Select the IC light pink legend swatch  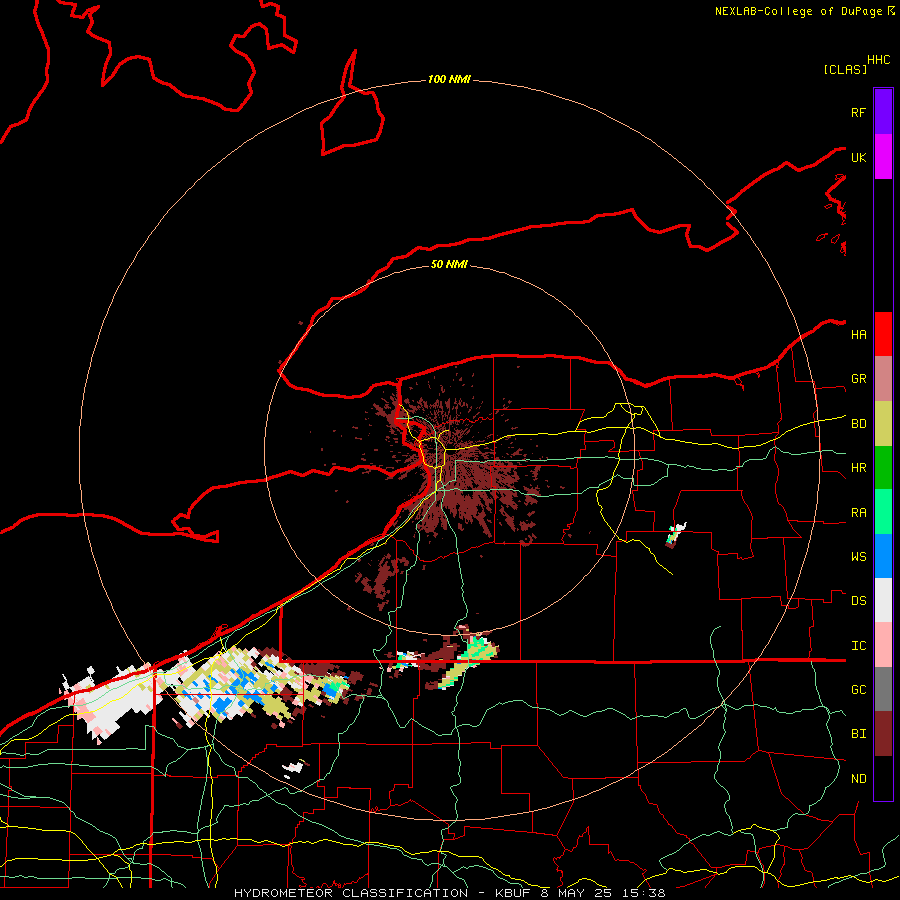pyautogui.click(x=883, y=645)
